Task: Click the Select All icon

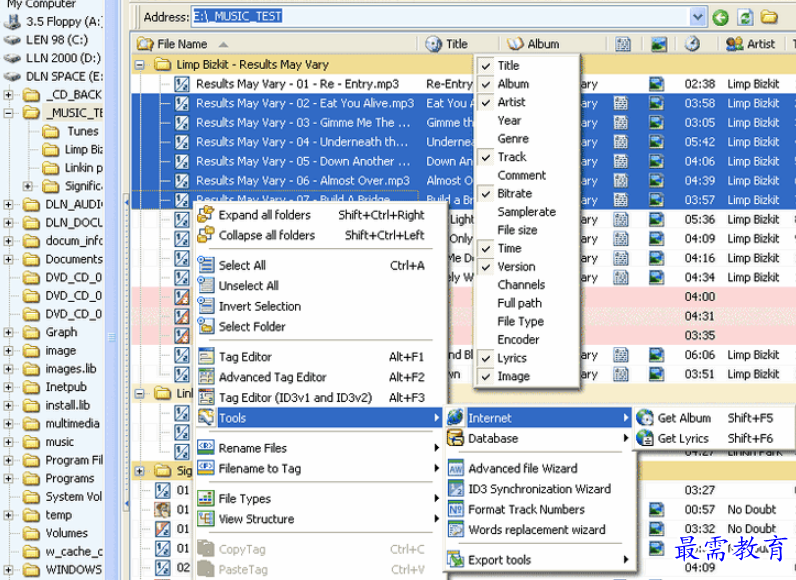Action: 206,264
